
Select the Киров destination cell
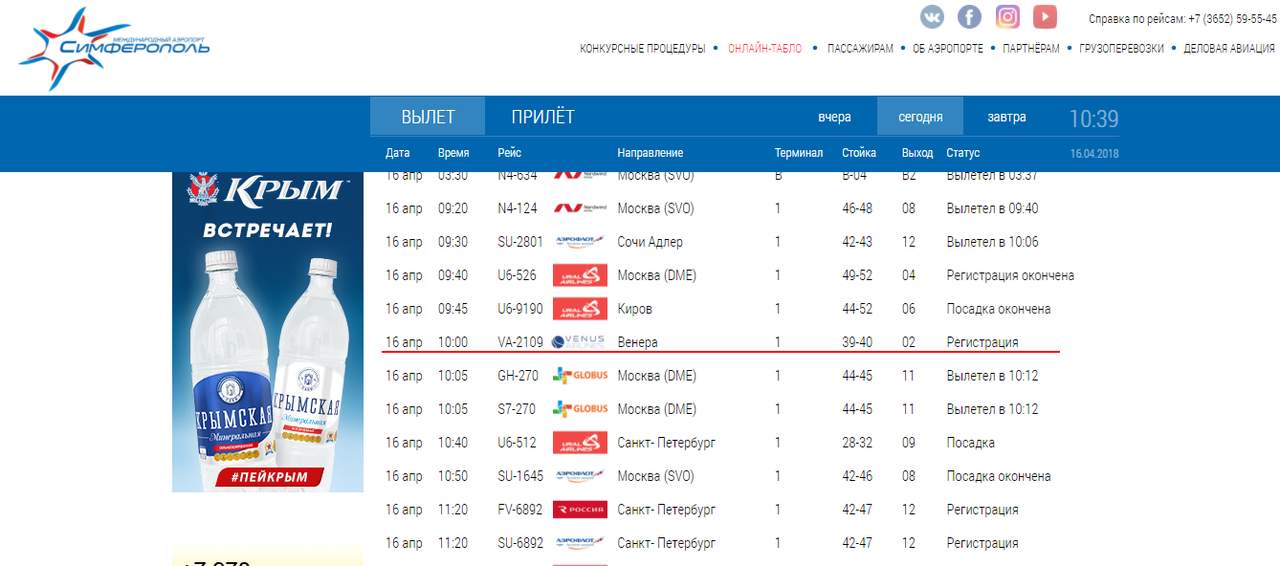pyautogui.click(x=635, y=309)
